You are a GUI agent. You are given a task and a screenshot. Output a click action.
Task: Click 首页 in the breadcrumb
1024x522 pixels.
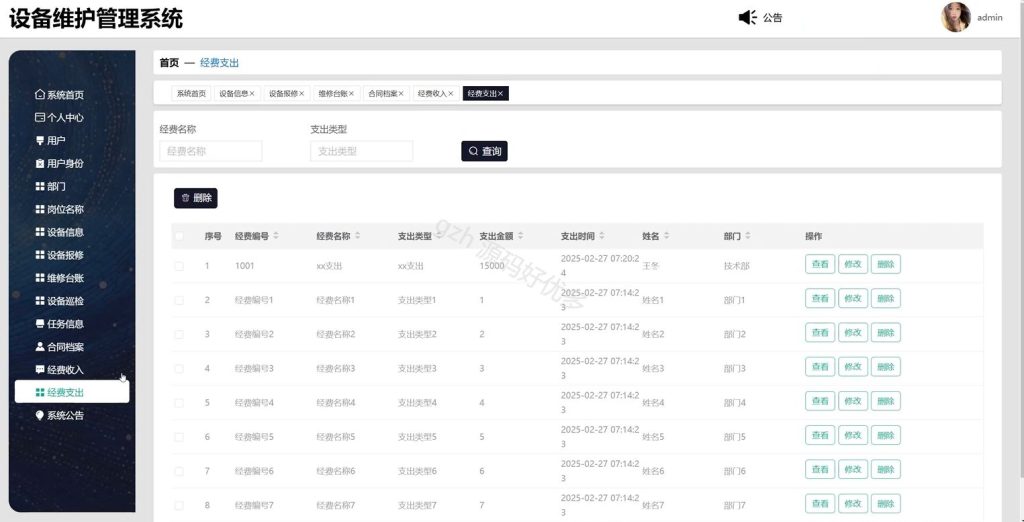169,63
